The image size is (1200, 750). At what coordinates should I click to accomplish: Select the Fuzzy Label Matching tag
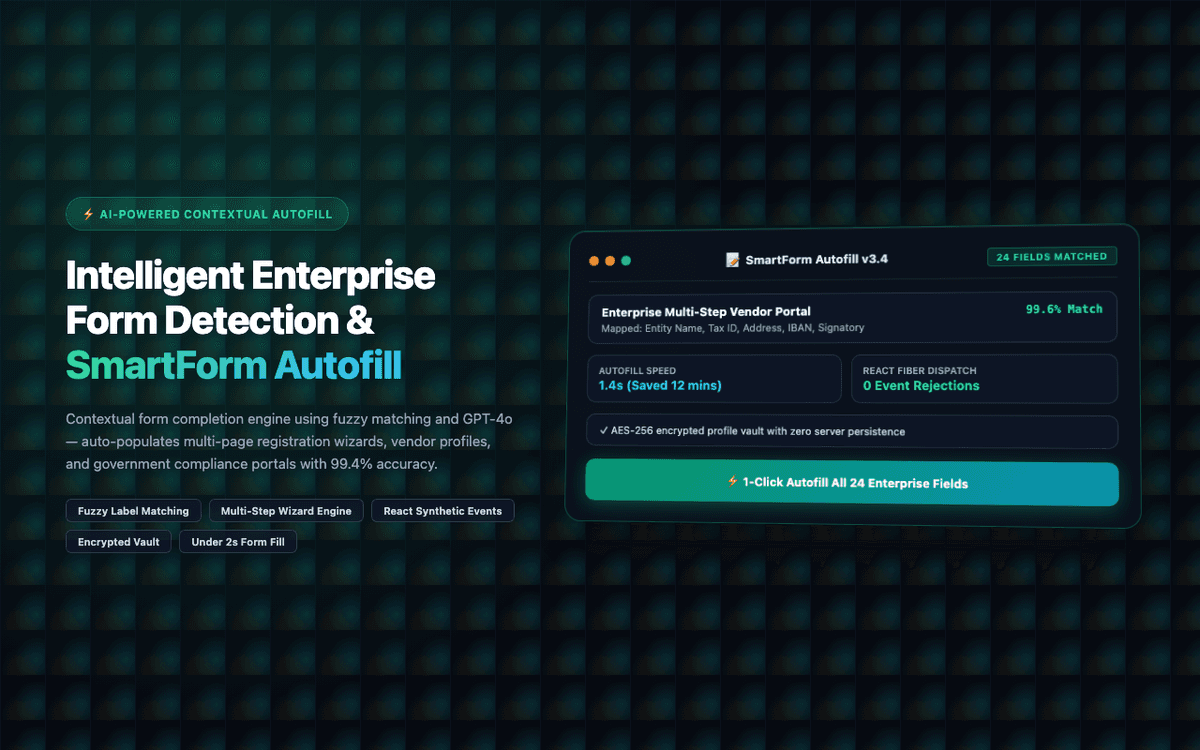(134, 511)
